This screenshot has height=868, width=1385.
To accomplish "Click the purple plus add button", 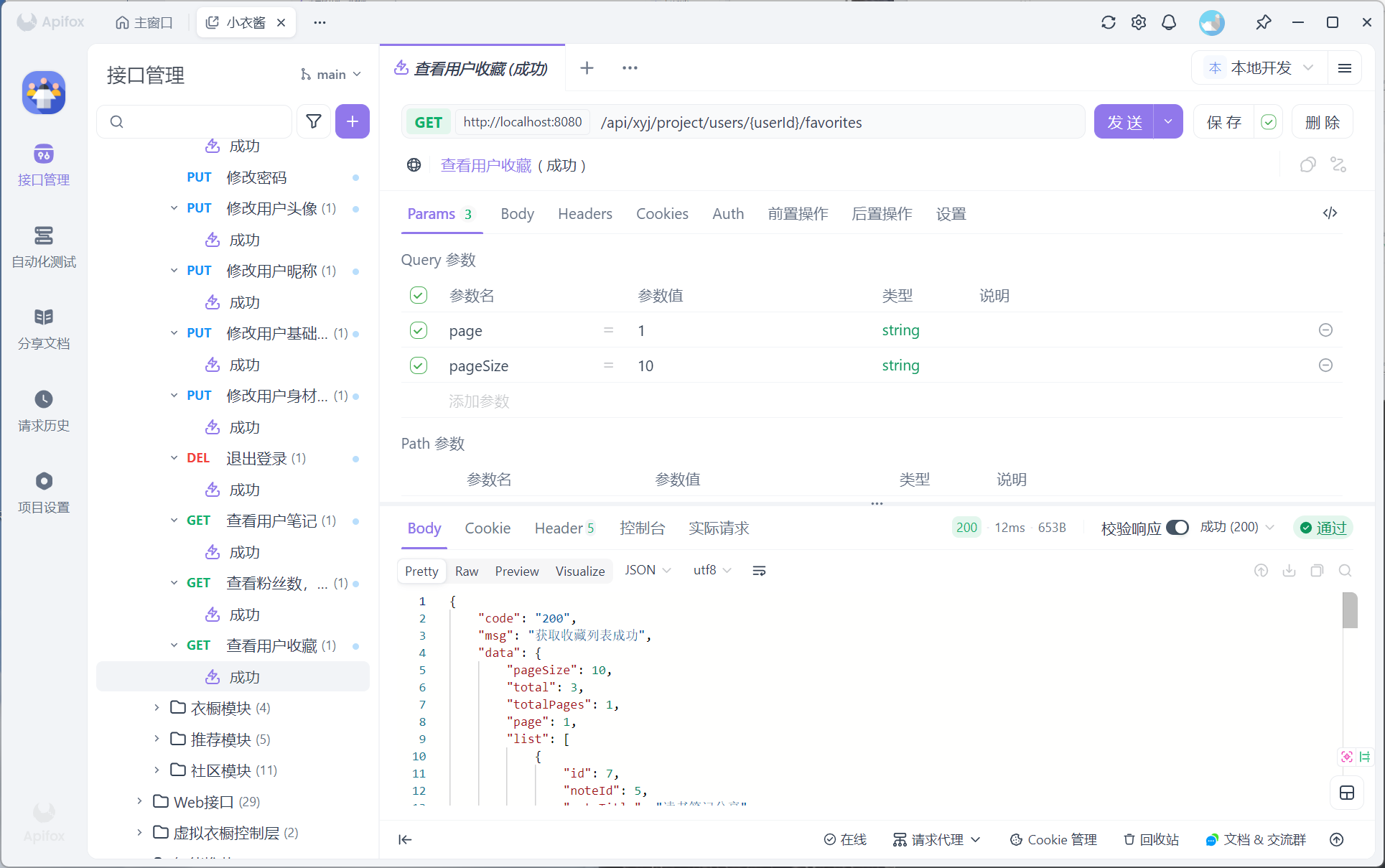I will pos(352,121).
